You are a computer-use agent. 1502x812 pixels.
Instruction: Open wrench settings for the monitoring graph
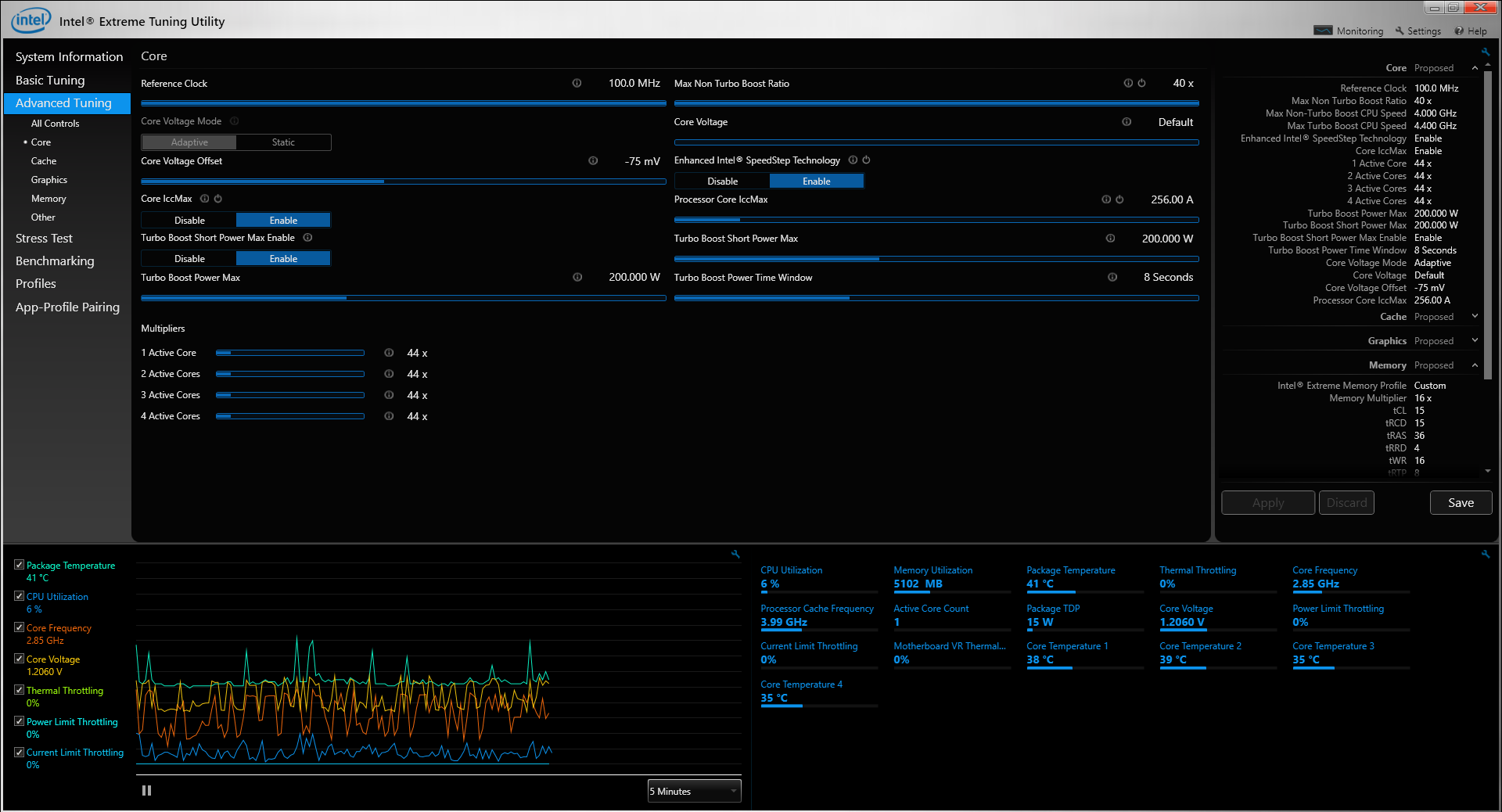click(x=735, y=554)
